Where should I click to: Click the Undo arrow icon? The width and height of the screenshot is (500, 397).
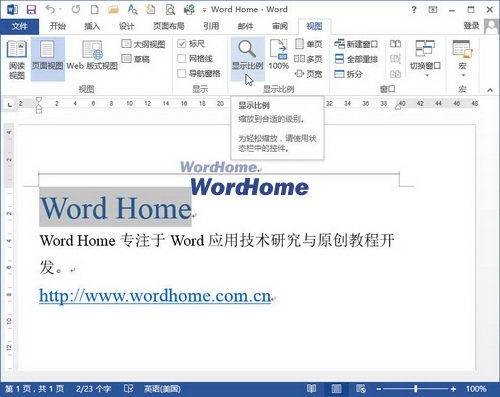(x=50, y=9)
